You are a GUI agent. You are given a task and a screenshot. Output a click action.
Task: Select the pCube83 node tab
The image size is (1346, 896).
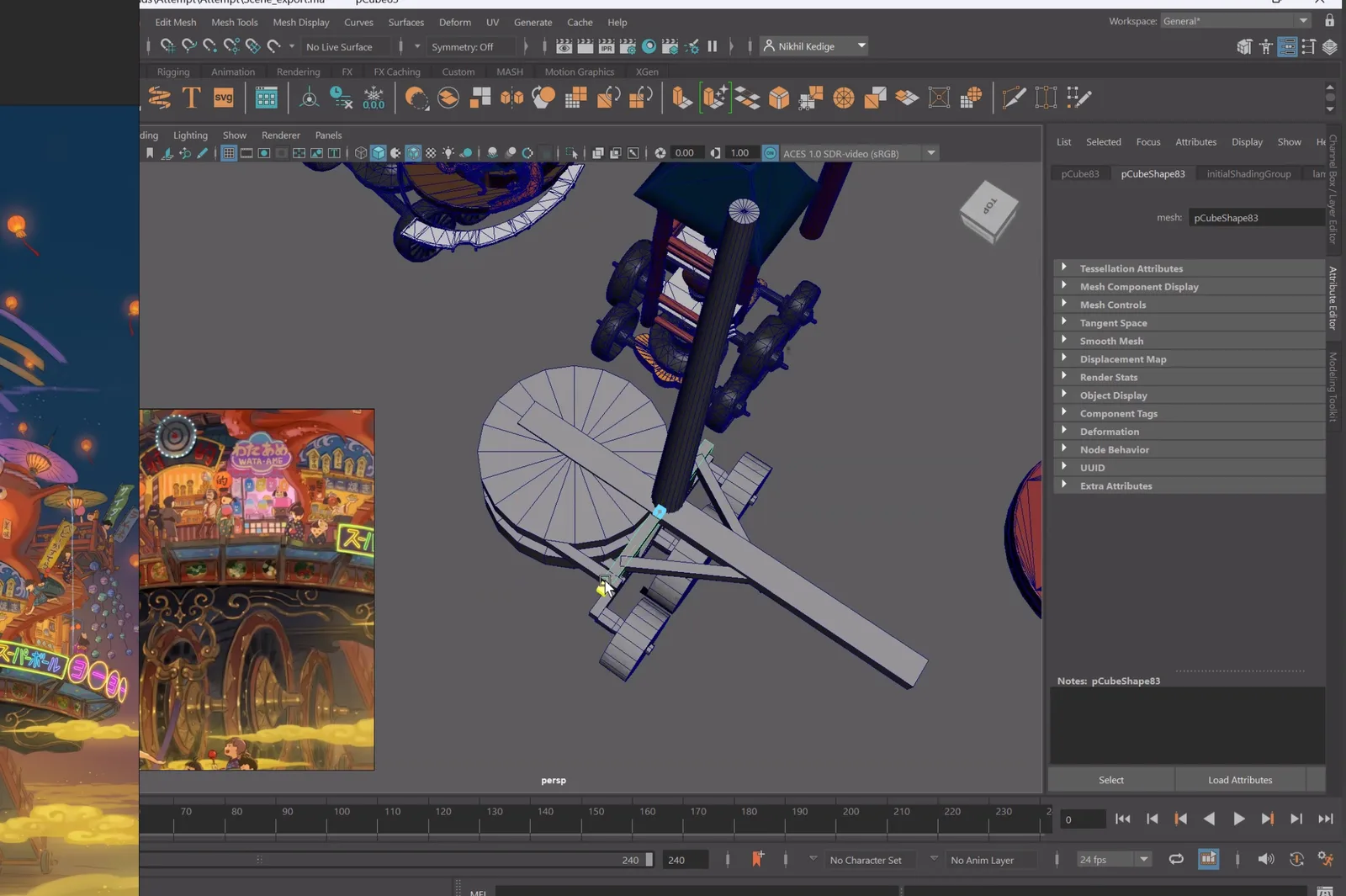[x=1080, y=173]
